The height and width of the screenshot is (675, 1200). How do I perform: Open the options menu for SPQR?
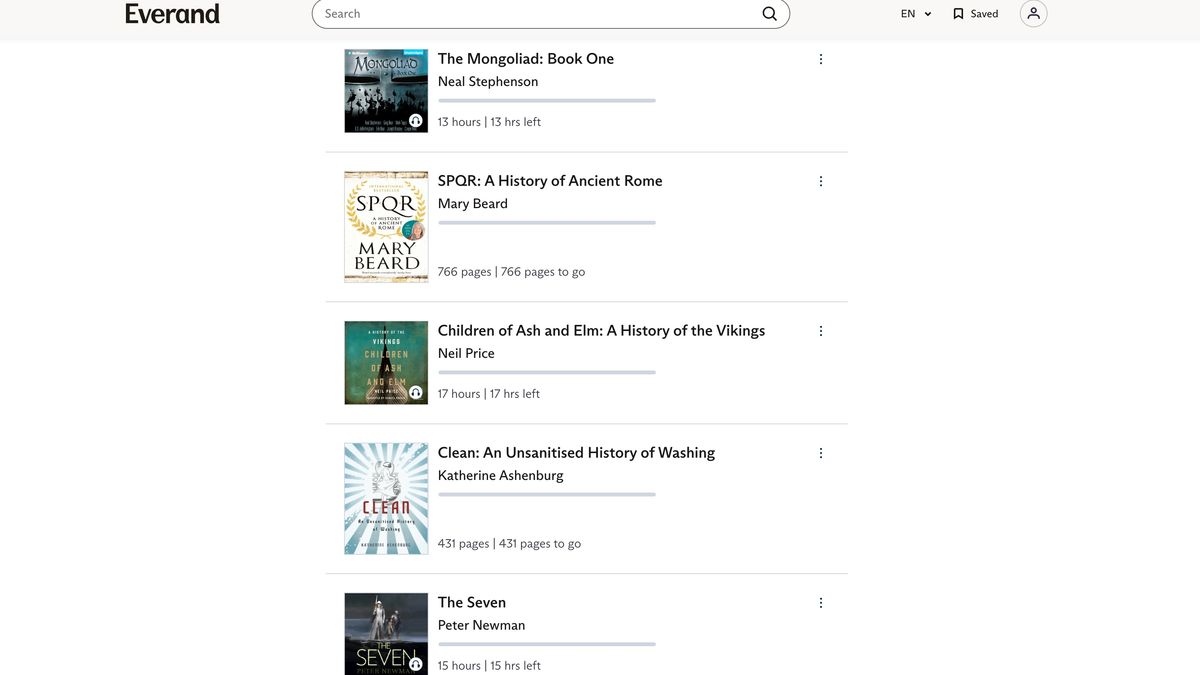[820, 180]
